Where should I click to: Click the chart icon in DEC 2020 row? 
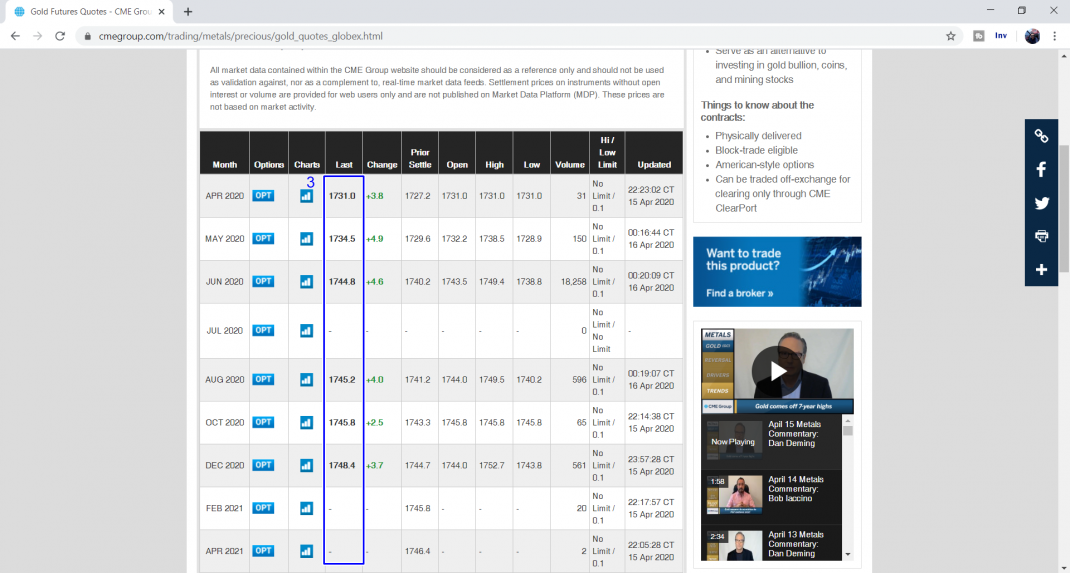click(306, 465)
